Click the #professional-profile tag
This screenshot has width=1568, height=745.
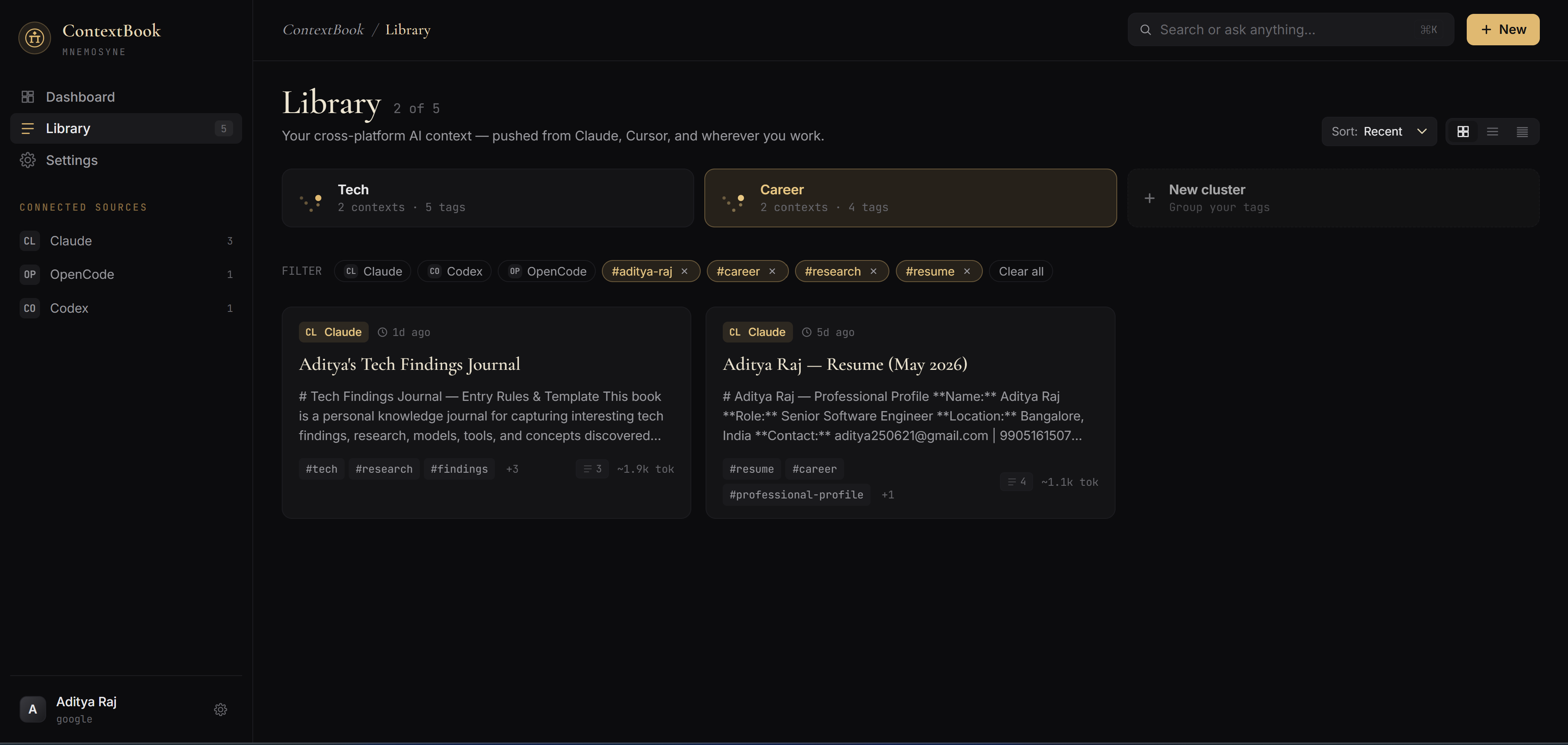[x=796, y=495]
